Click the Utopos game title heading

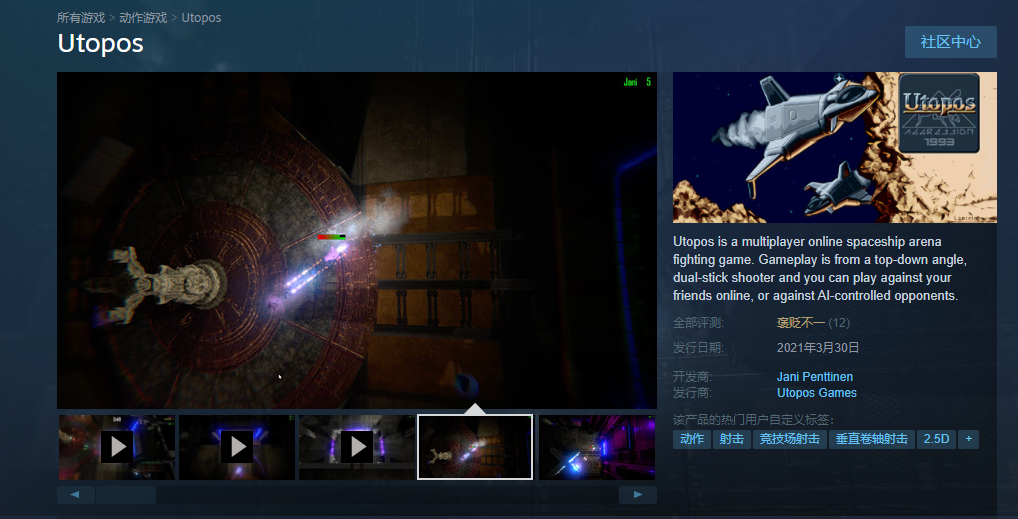pyautogui.click(x=101, y=44)
